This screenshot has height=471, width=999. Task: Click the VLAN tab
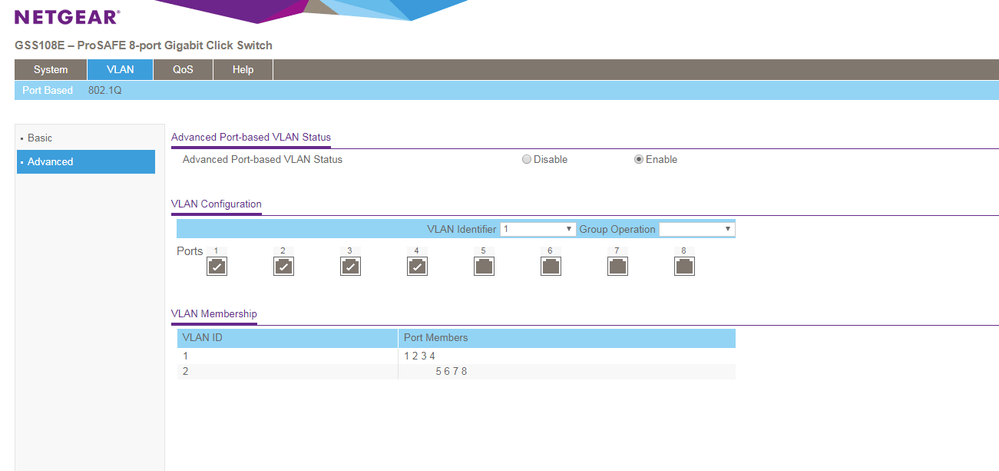(120, 70)
